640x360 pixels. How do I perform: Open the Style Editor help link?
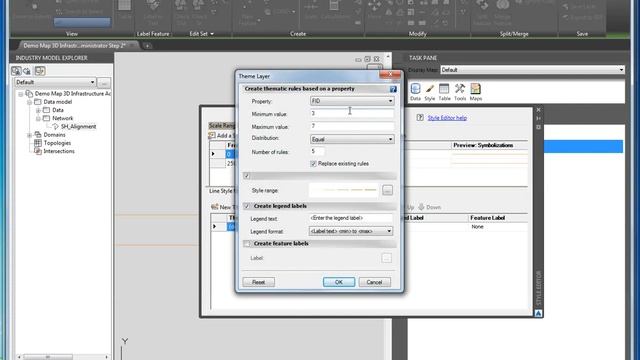pyautogui.click(x=447, y=118)
